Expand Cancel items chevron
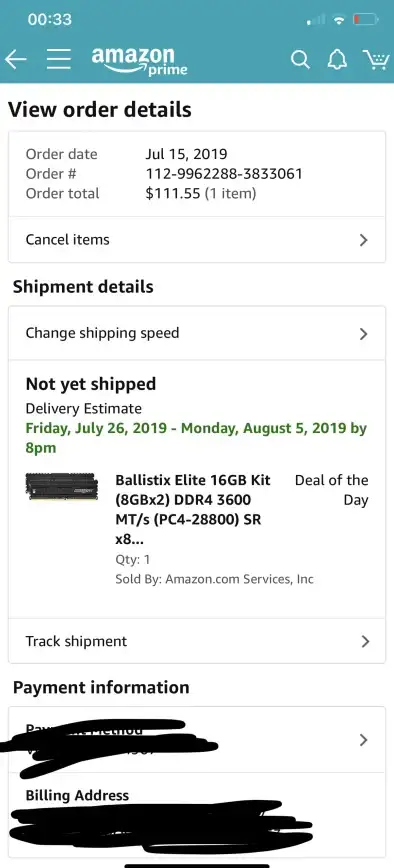 (x=364, y=240)
